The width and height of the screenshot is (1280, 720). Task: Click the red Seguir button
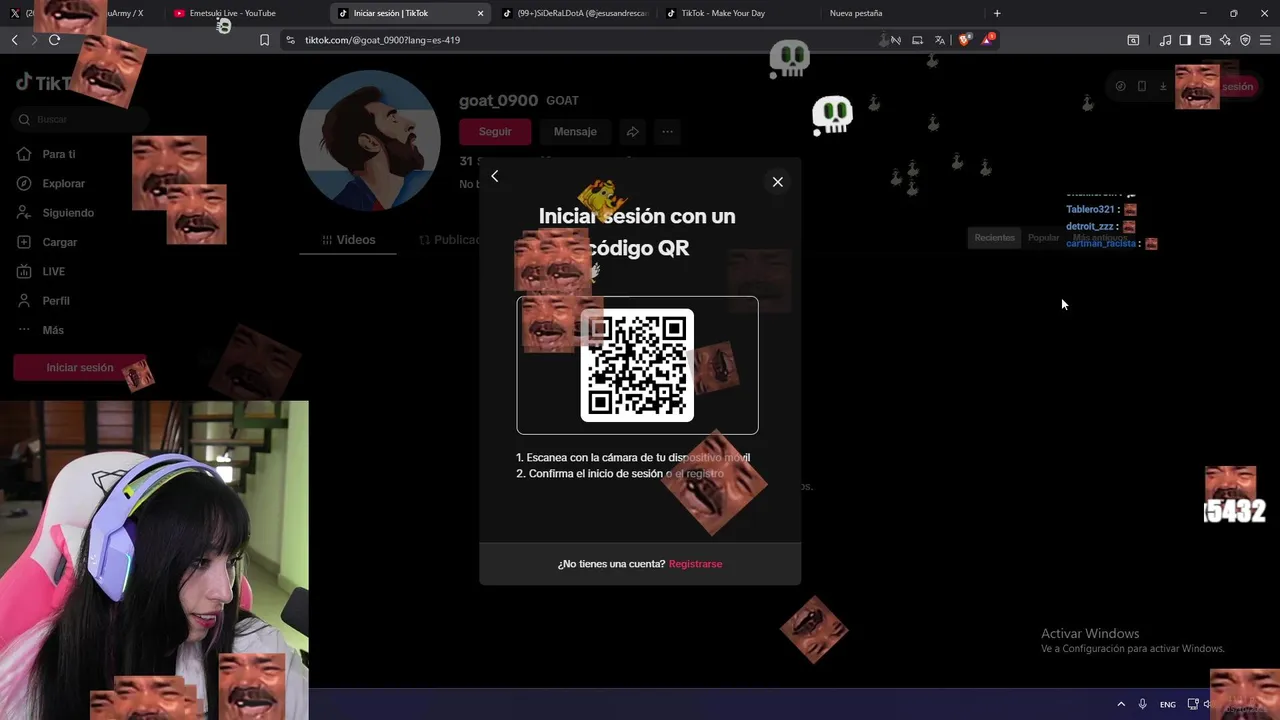click(x=495, y=132)
